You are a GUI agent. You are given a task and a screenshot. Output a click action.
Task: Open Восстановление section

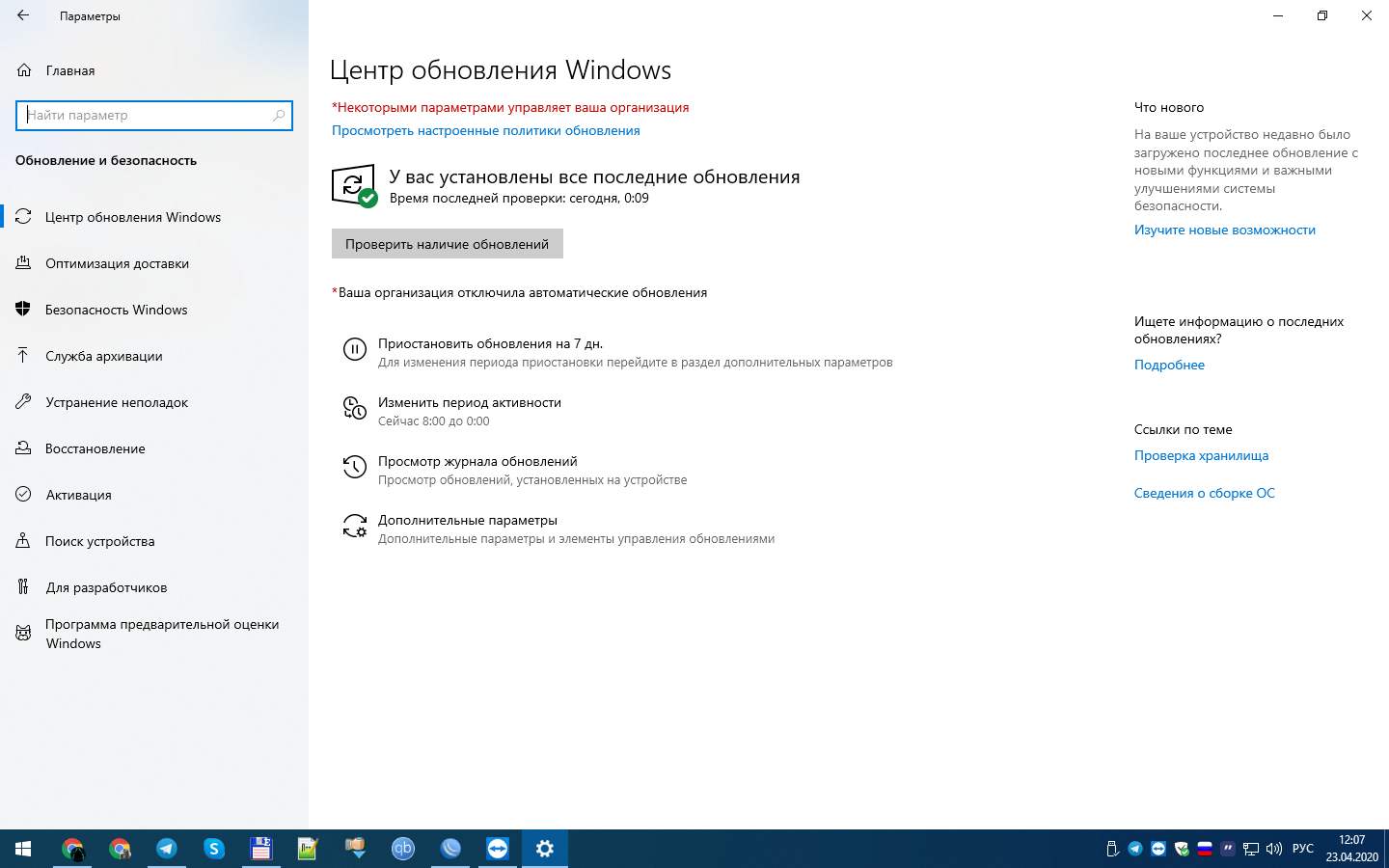(154, 448)
